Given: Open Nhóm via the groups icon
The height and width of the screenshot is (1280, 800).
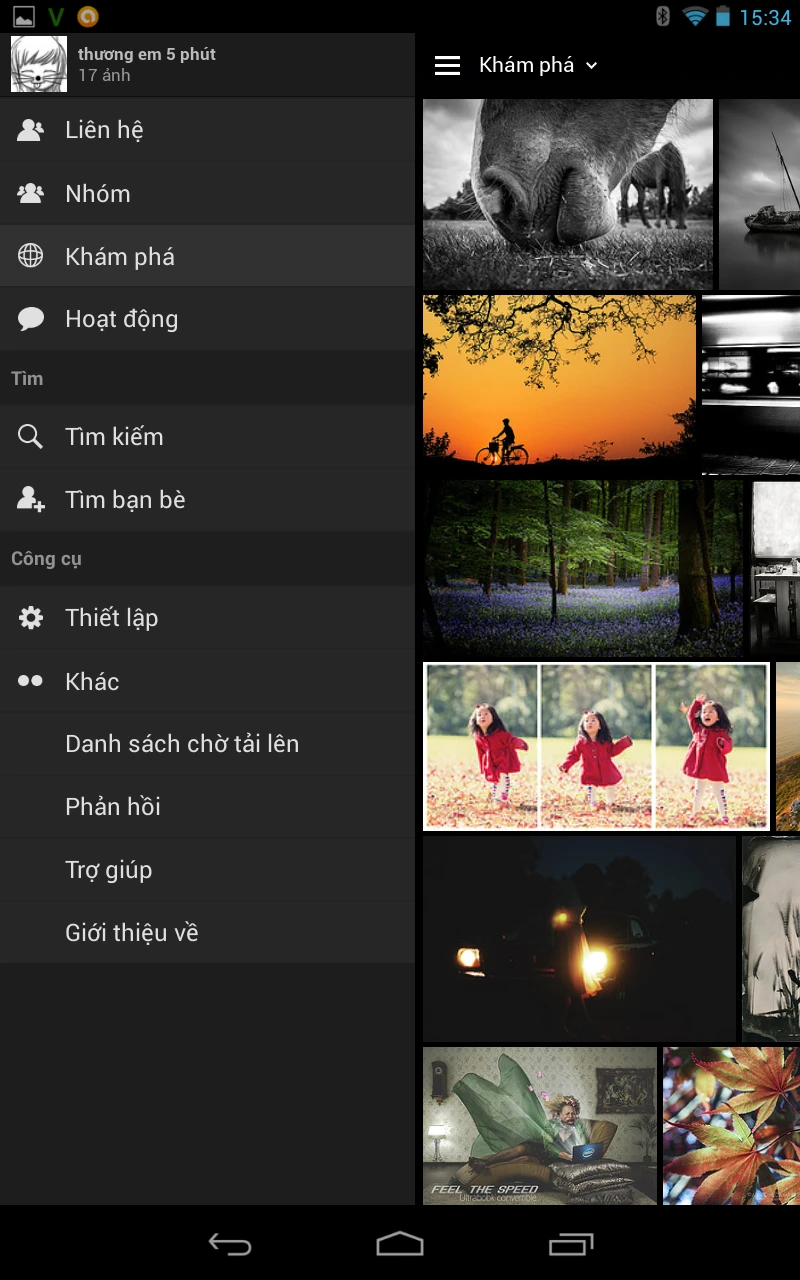Looking at the screenshot, I should pyautogui.click(x=30, y=193).
